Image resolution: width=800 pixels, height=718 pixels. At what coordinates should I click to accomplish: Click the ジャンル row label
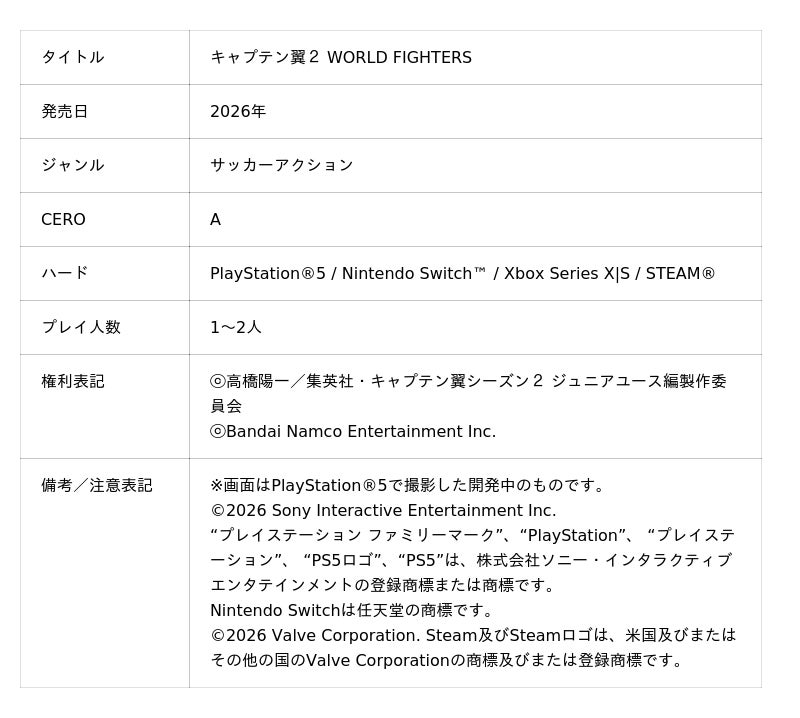tap(72, 165)
